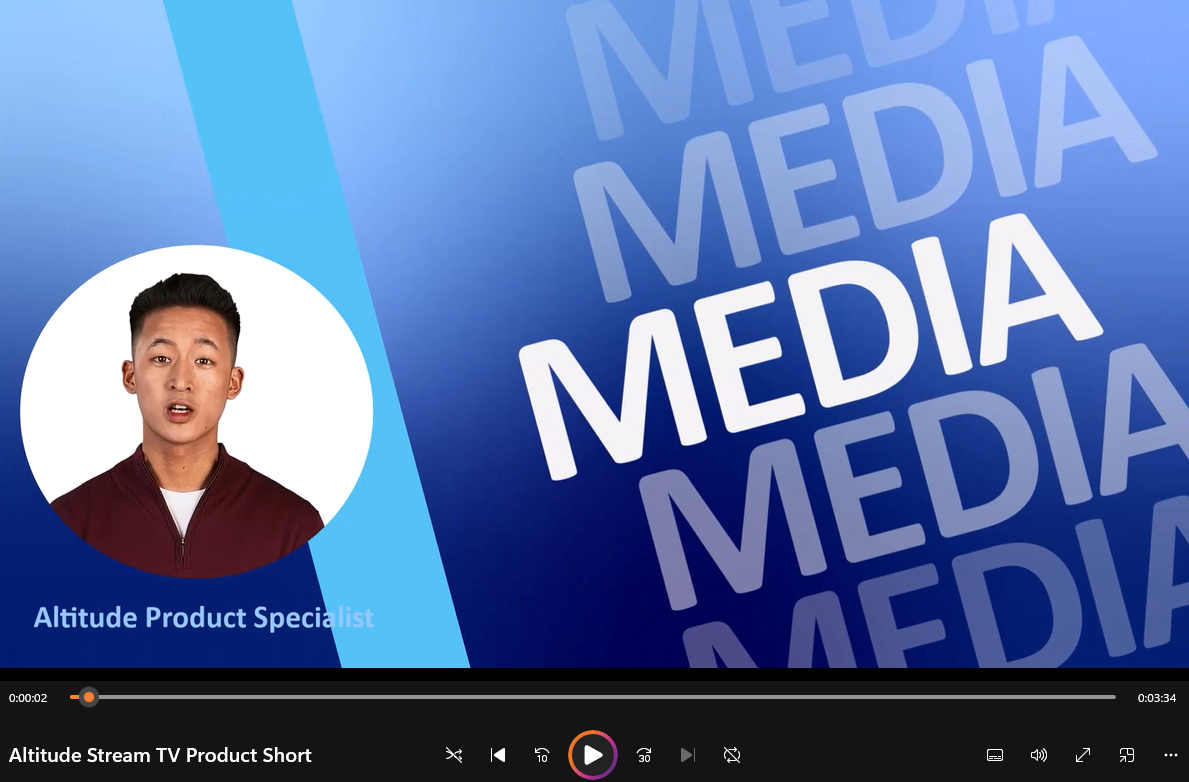The width and height of the screenshot is (1189, 782).
Task: Click the Play button to start playback
Action: point(592,755)
